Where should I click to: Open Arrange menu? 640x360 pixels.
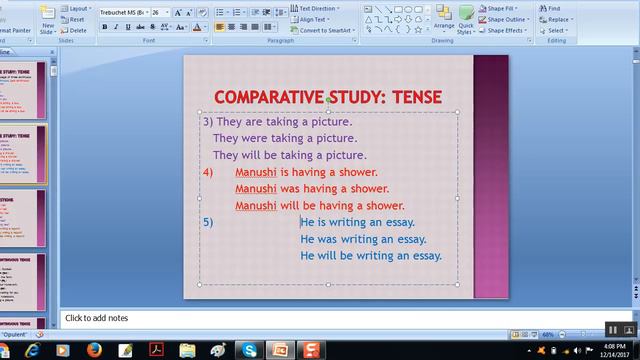click(x=444, y=19)
